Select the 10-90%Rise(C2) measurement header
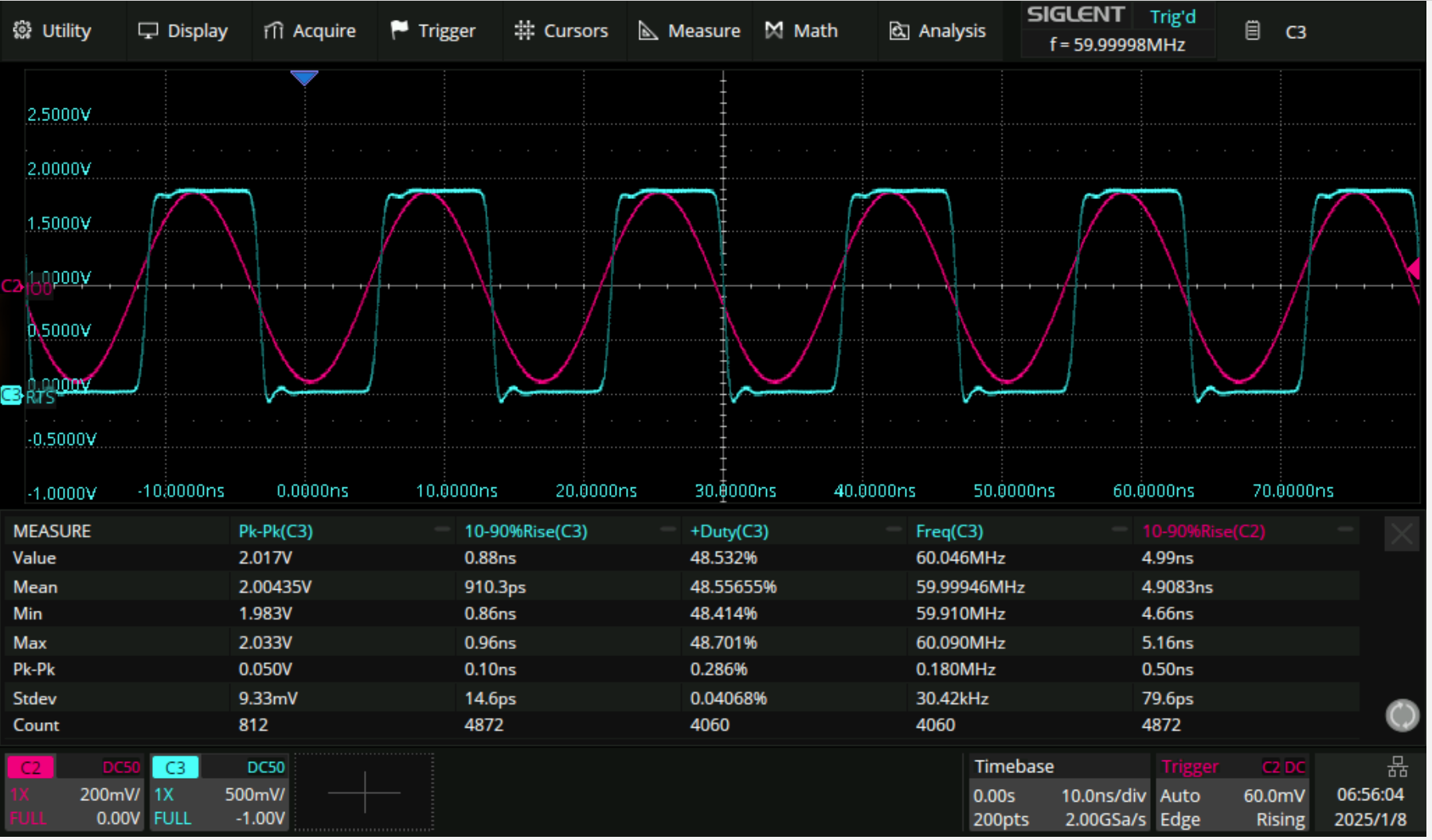The width and height of the screenshot is (1432, 840). tap(1203, 531)
